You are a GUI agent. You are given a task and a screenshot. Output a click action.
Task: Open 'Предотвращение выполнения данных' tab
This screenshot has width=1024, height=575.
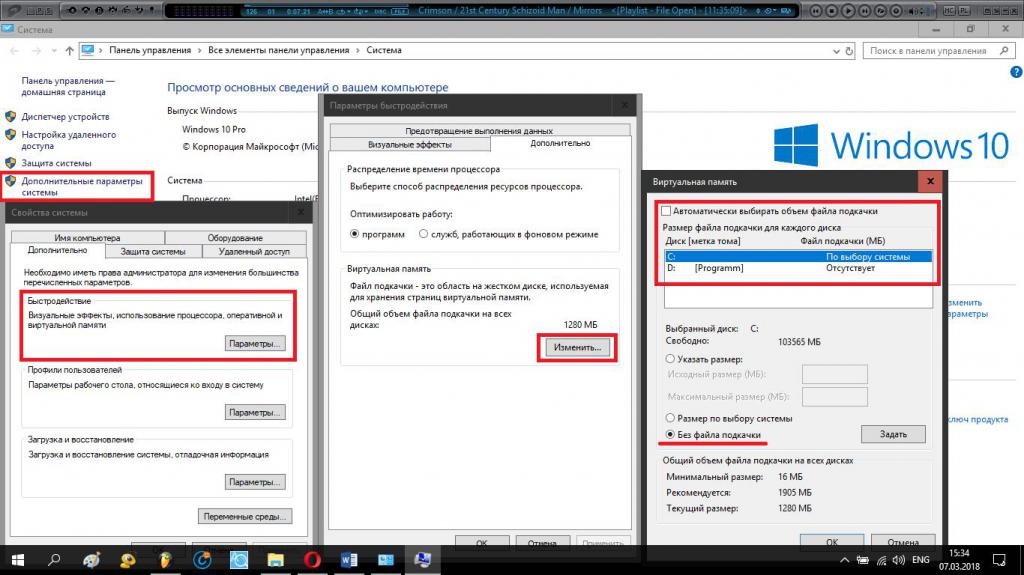point(479,131)
